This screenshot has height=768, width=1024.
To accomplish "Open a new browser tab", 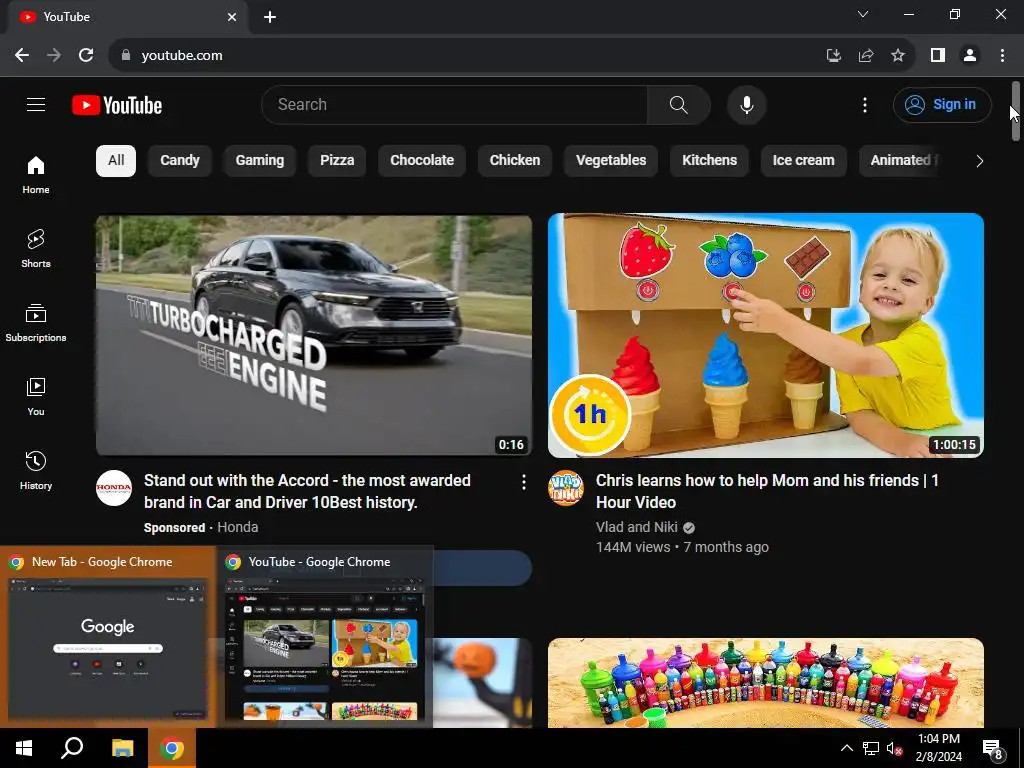I will pos(270,17).
